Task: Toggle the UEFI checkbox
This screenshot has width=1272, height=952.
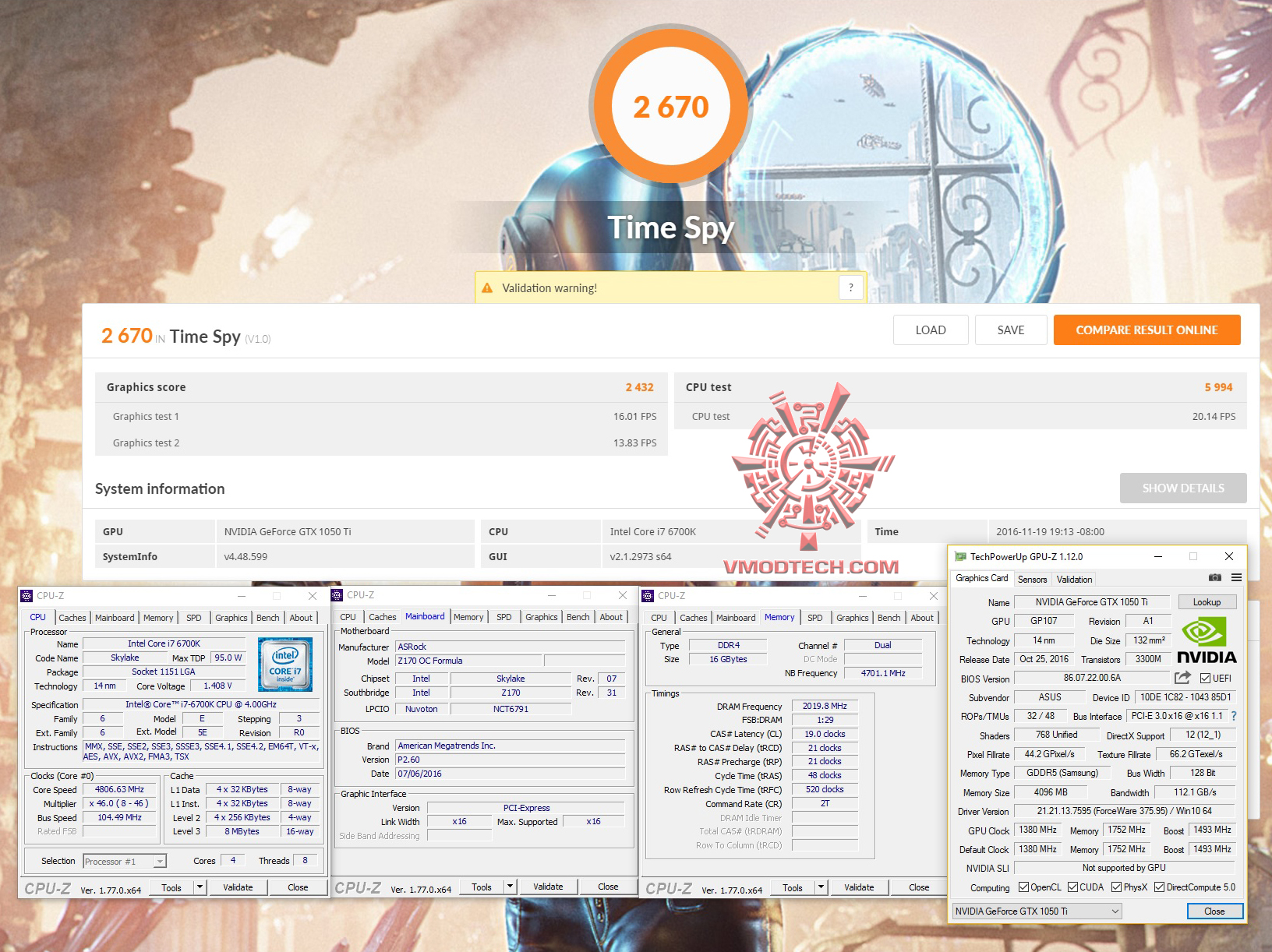Action: [x=1206, y=678]
